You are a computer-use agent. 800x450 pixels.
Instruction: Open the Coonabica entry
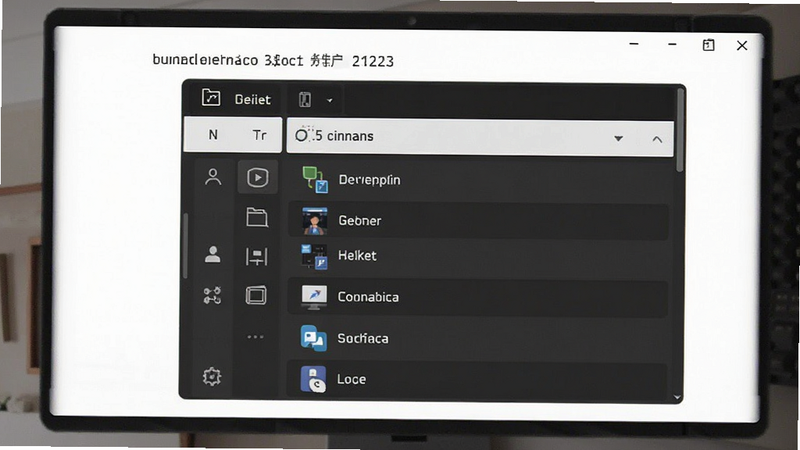479,297
